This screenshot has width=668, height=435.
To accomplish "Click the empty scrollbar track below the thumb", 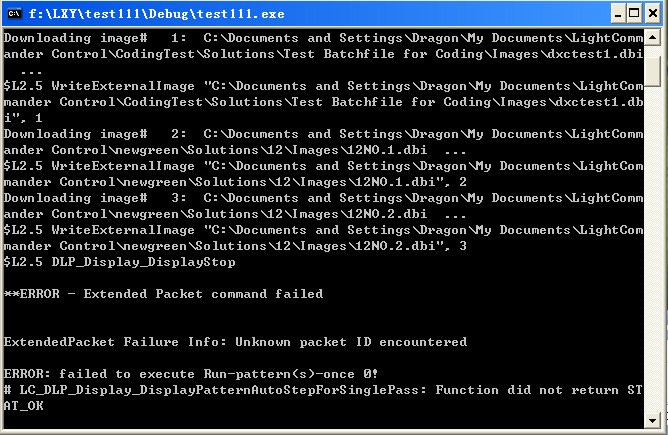I will point(652,249).
